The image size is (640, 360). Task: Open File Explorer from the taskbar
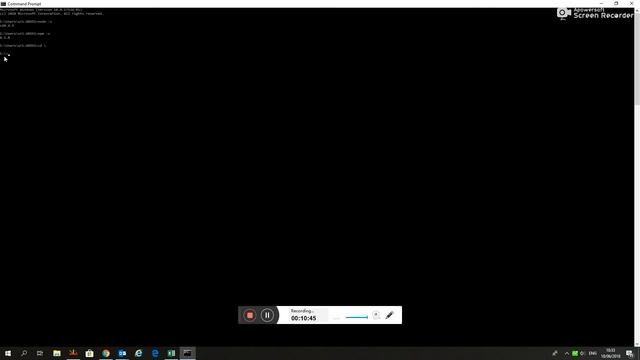pyautogui.click(x=57, y=353)
